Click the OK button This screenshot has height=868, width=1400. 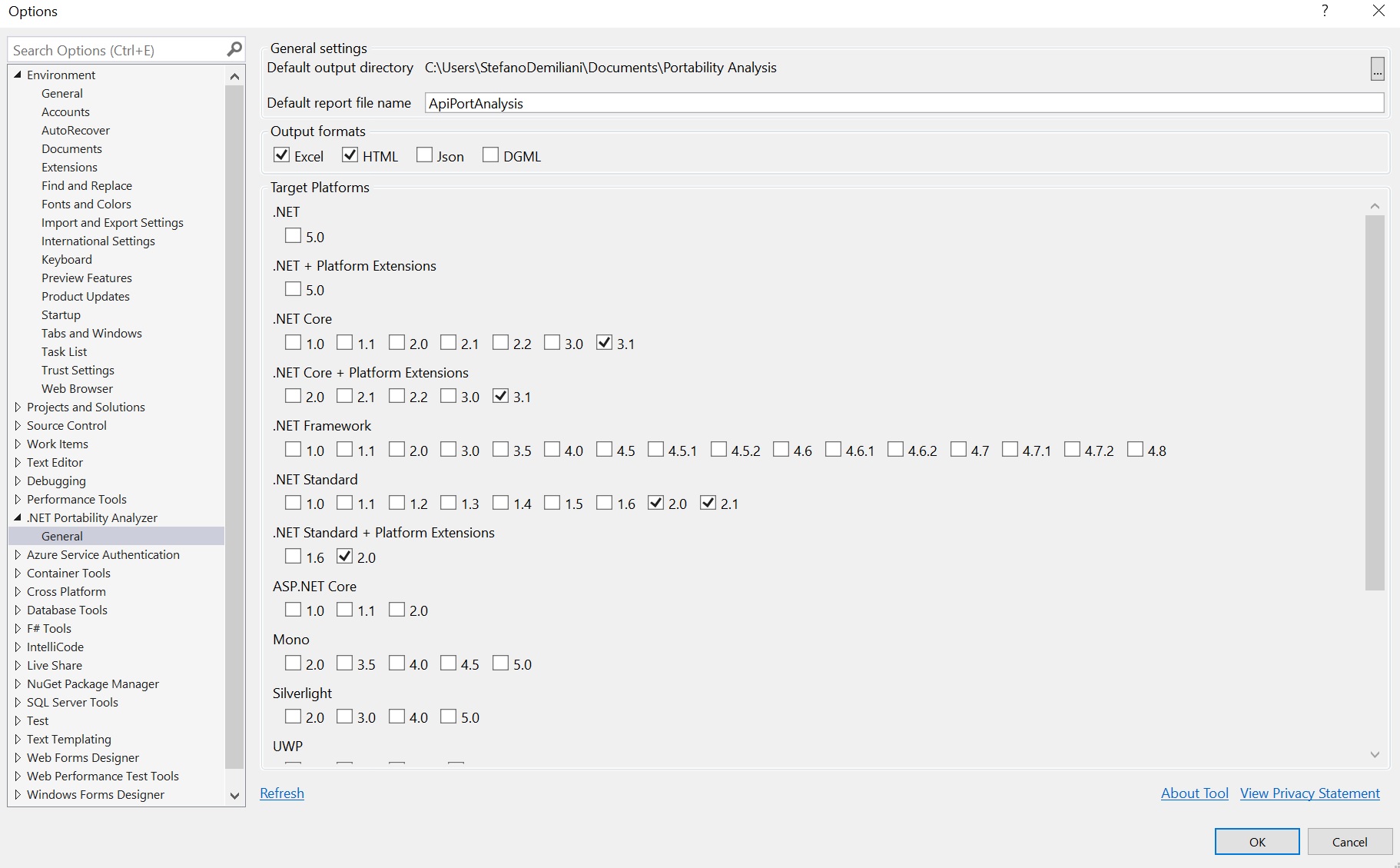point(1256,842)
